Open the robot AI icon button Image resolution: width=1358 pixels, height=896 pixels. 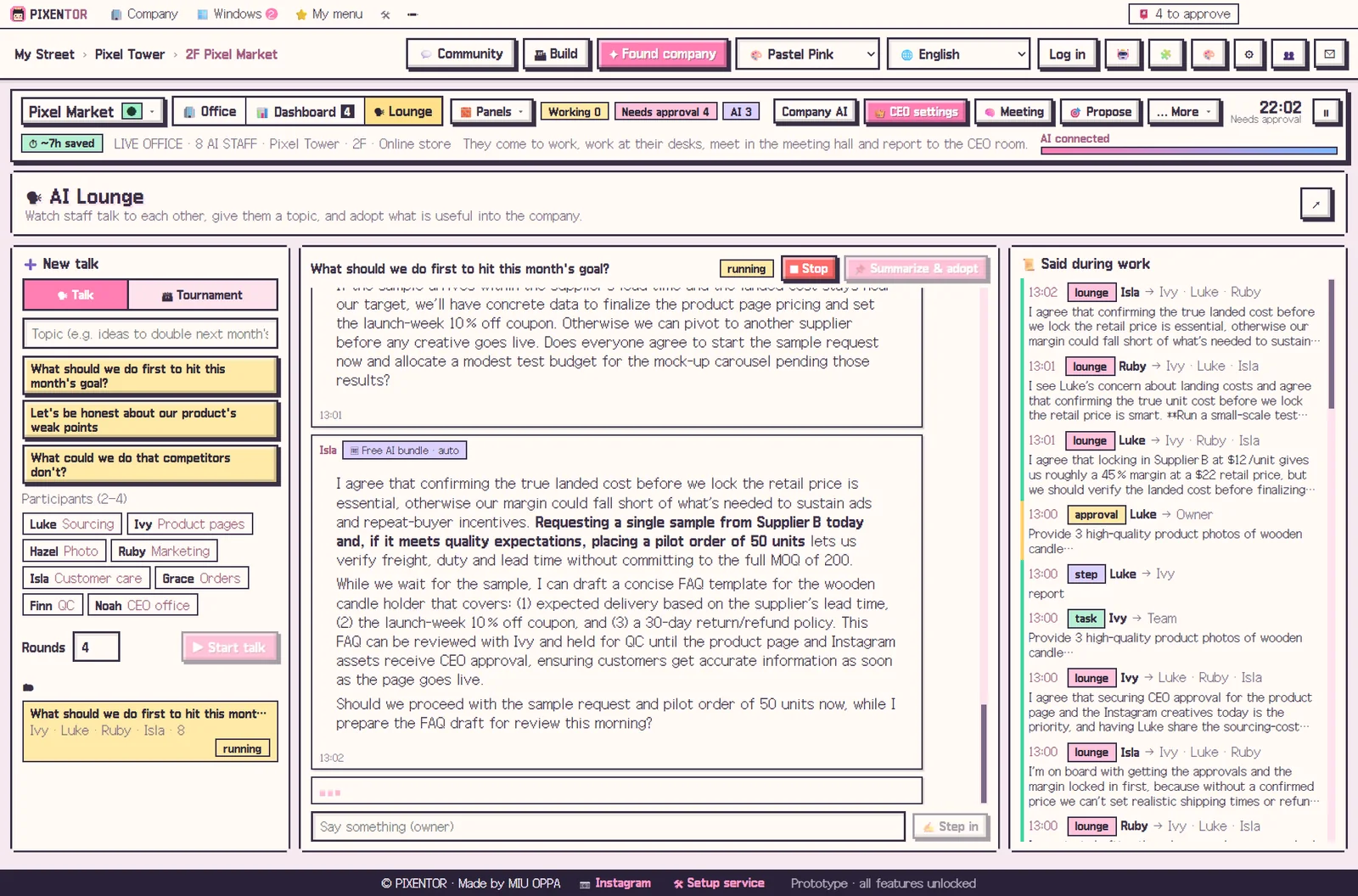click(x=1122, y=54)
